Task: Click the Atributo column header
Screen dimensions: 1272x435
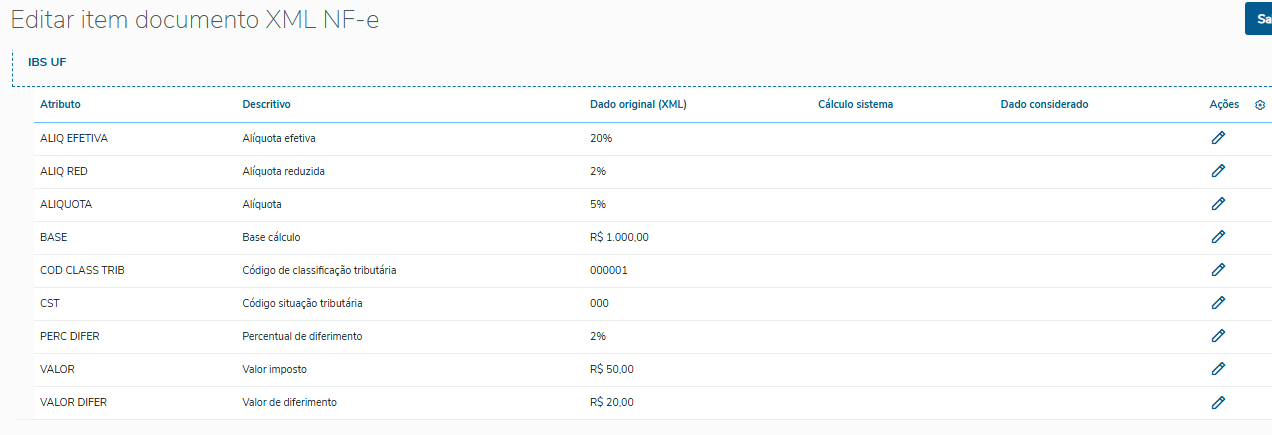Action: [60, 105]
